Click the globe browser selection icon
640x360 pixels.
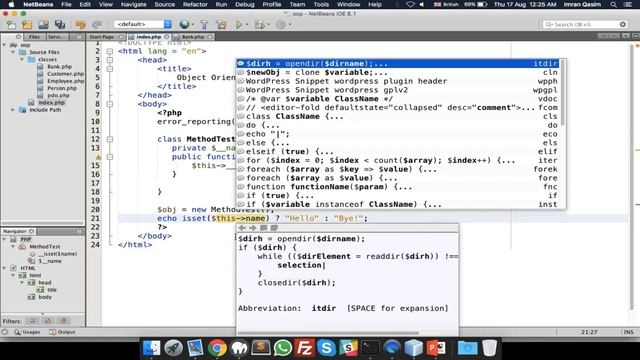(184, 24)
